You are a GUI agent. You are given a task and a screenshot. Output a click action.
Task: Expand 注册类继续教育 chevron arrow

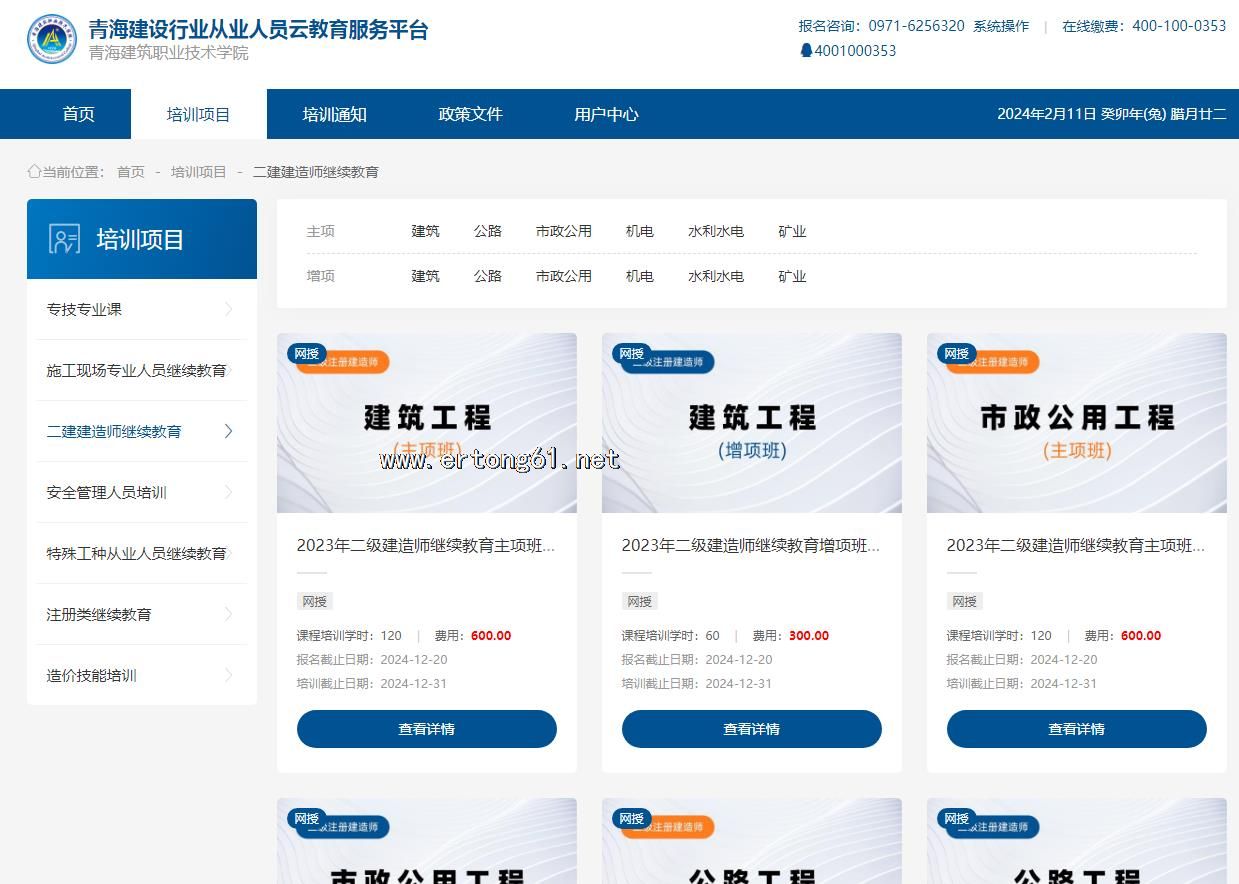click(x=228, y=614)
